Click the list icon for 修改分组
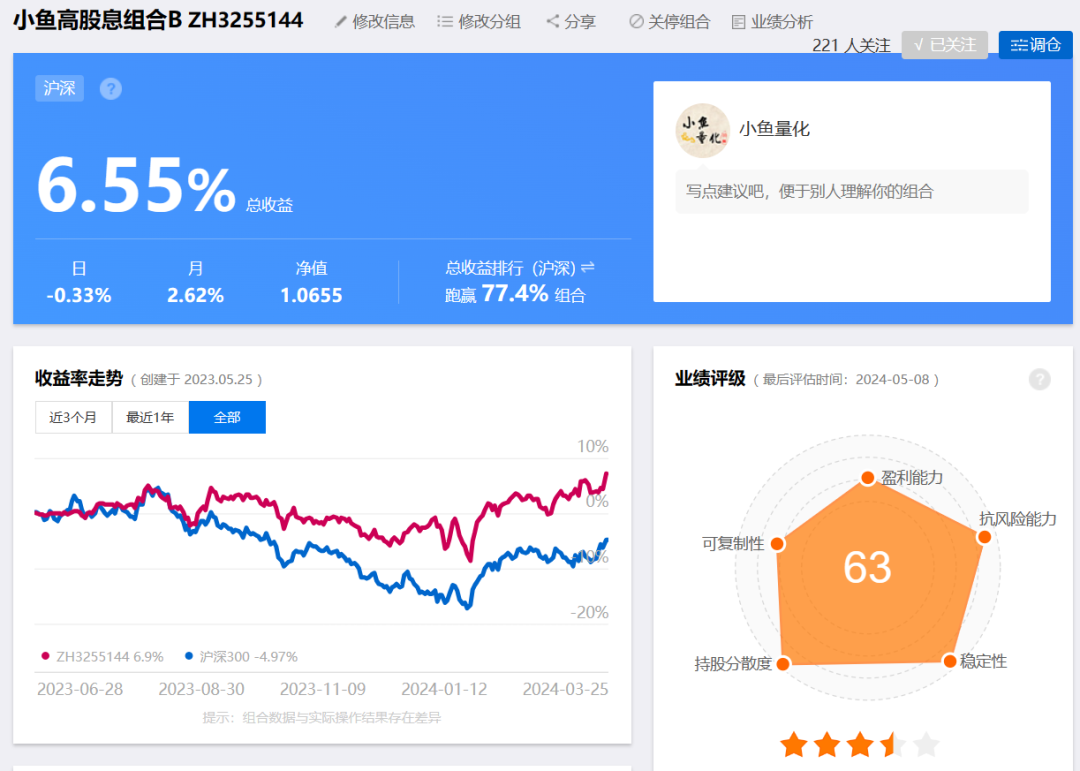The image size is (1080, 771). [x=445, y=22]
